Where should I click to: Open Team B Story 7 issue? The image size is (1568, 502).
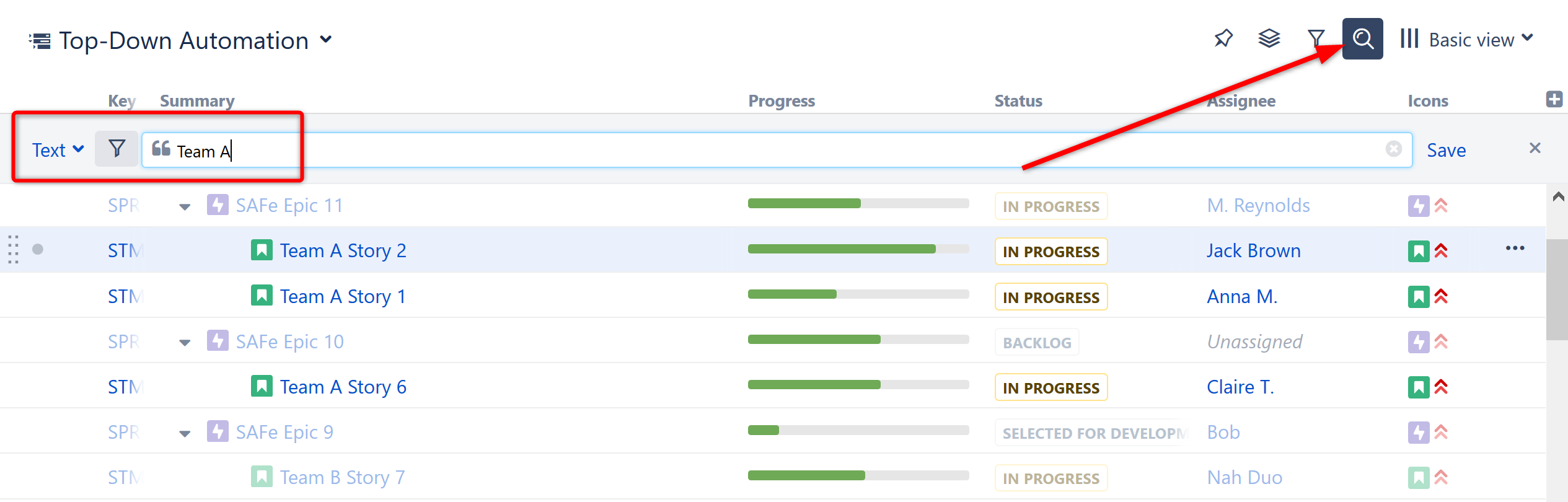click(342, 477)
